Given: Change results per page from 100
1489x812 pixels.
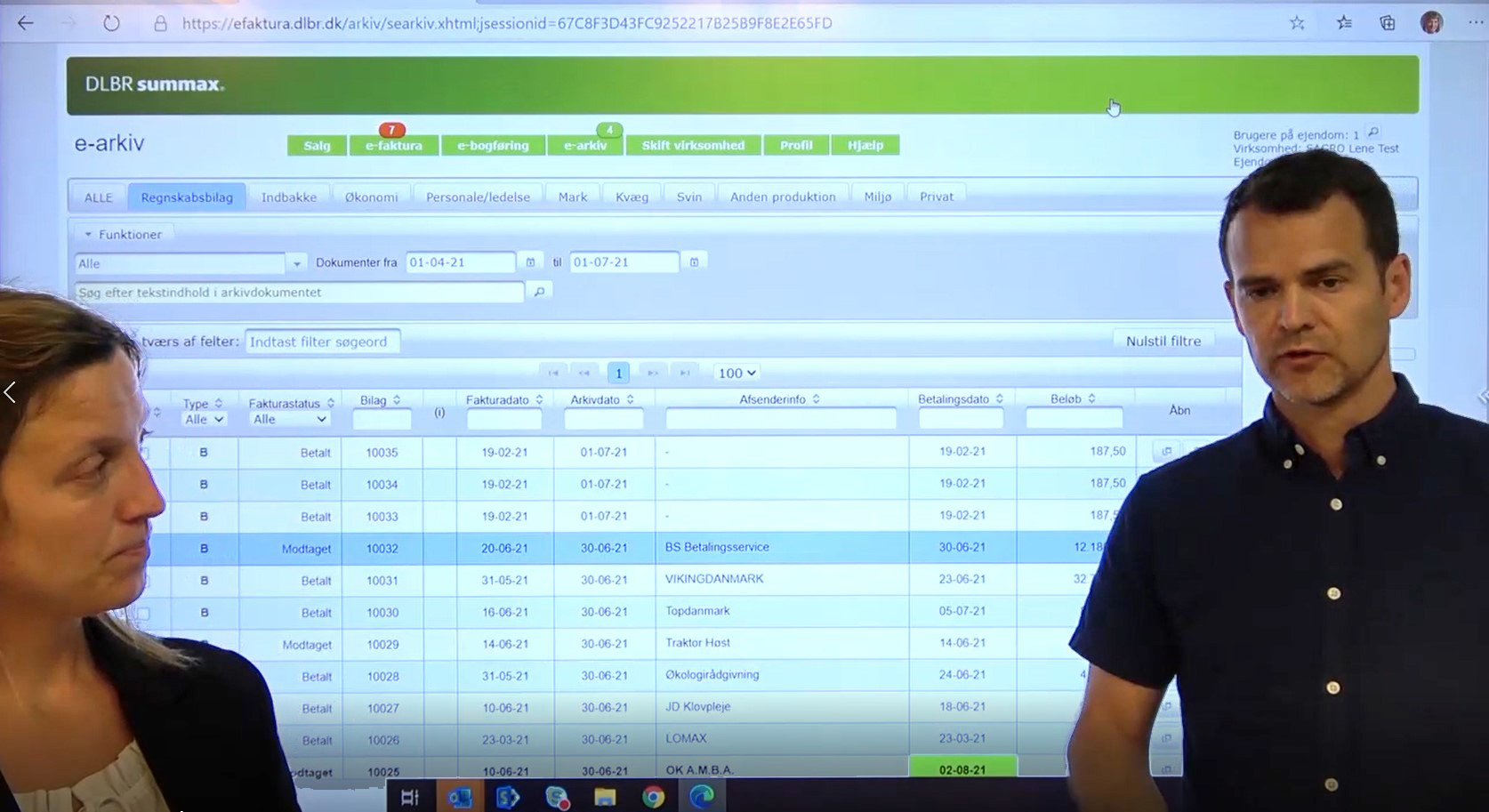Looking at the screenshot, I should (x=736, y=373).
